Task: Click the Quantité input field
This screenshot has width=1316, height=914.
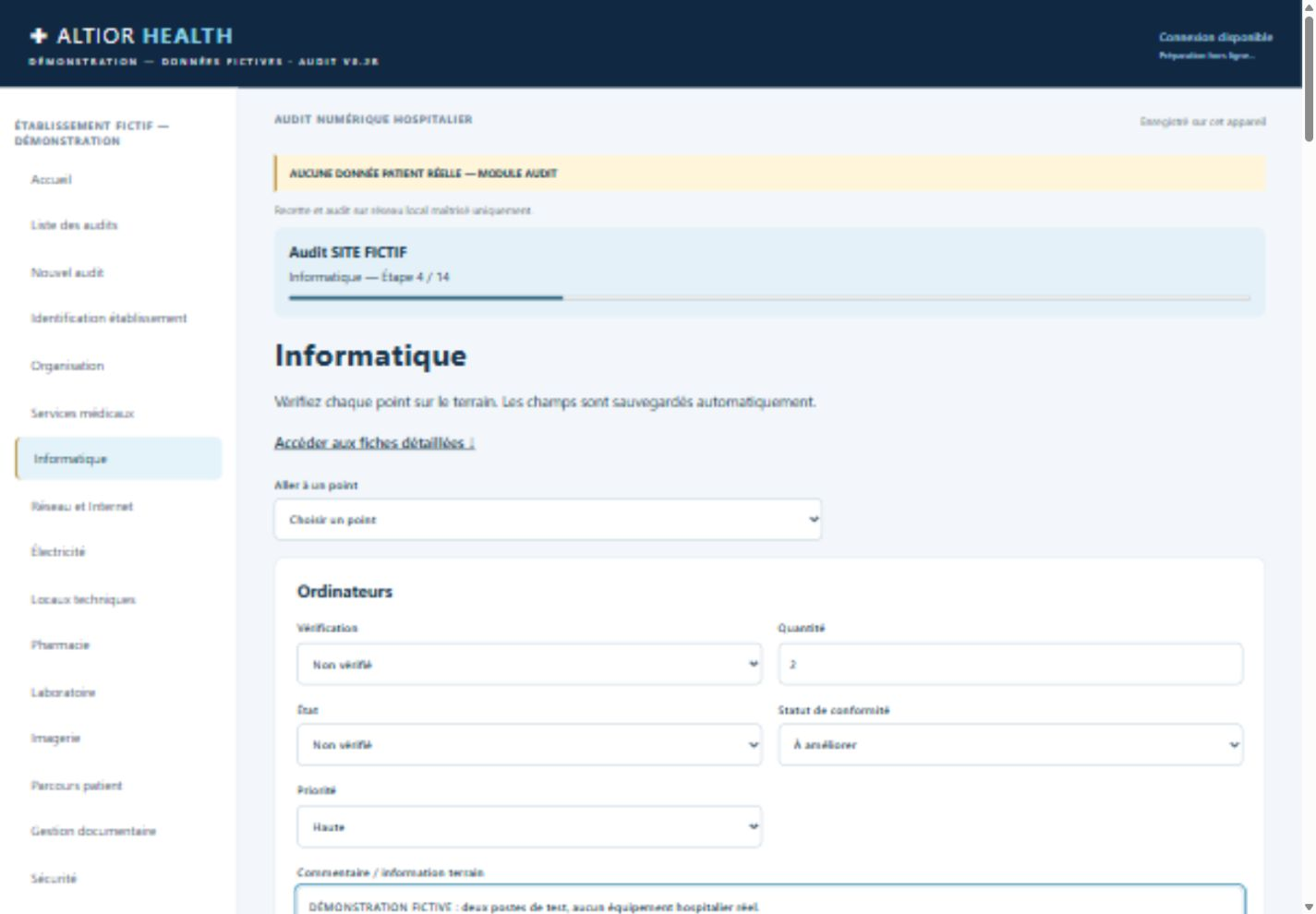Action: (1010, 665)
